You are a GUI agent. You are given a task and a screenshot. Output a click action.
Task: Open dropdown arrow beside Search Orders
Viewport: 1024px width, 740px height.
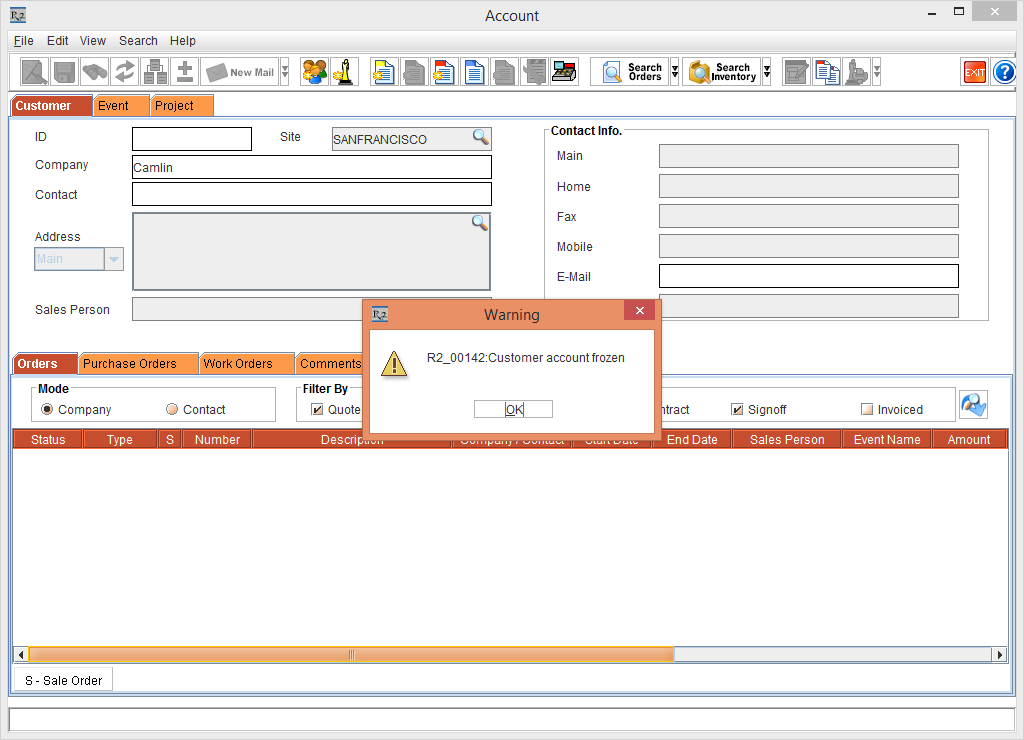pyautogui.click(x=675, y=72)
